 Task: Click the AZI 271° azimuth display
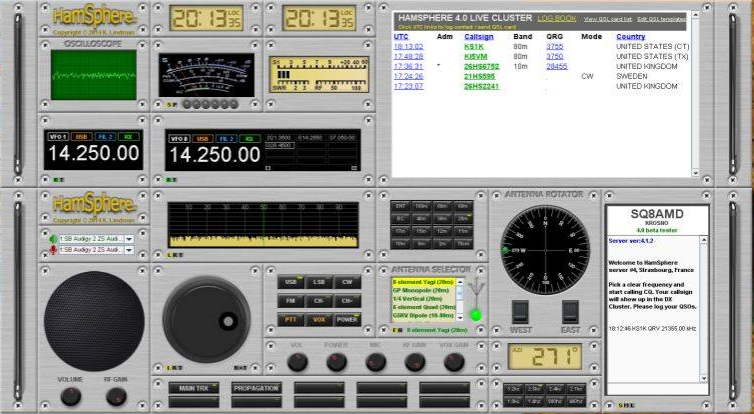(x=544, y=356)
